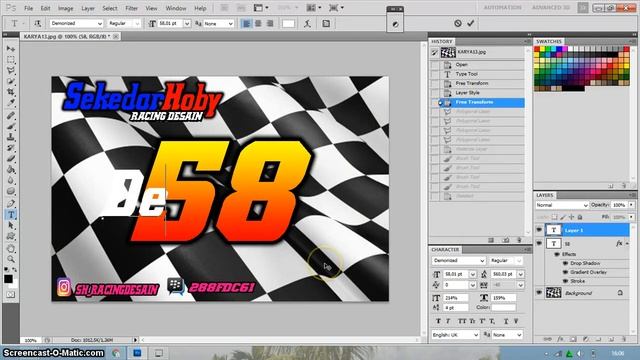This screenshot has height=360, width=640.
Task: Add layer style fx button in Layers panel
Action: click(560, 339)
